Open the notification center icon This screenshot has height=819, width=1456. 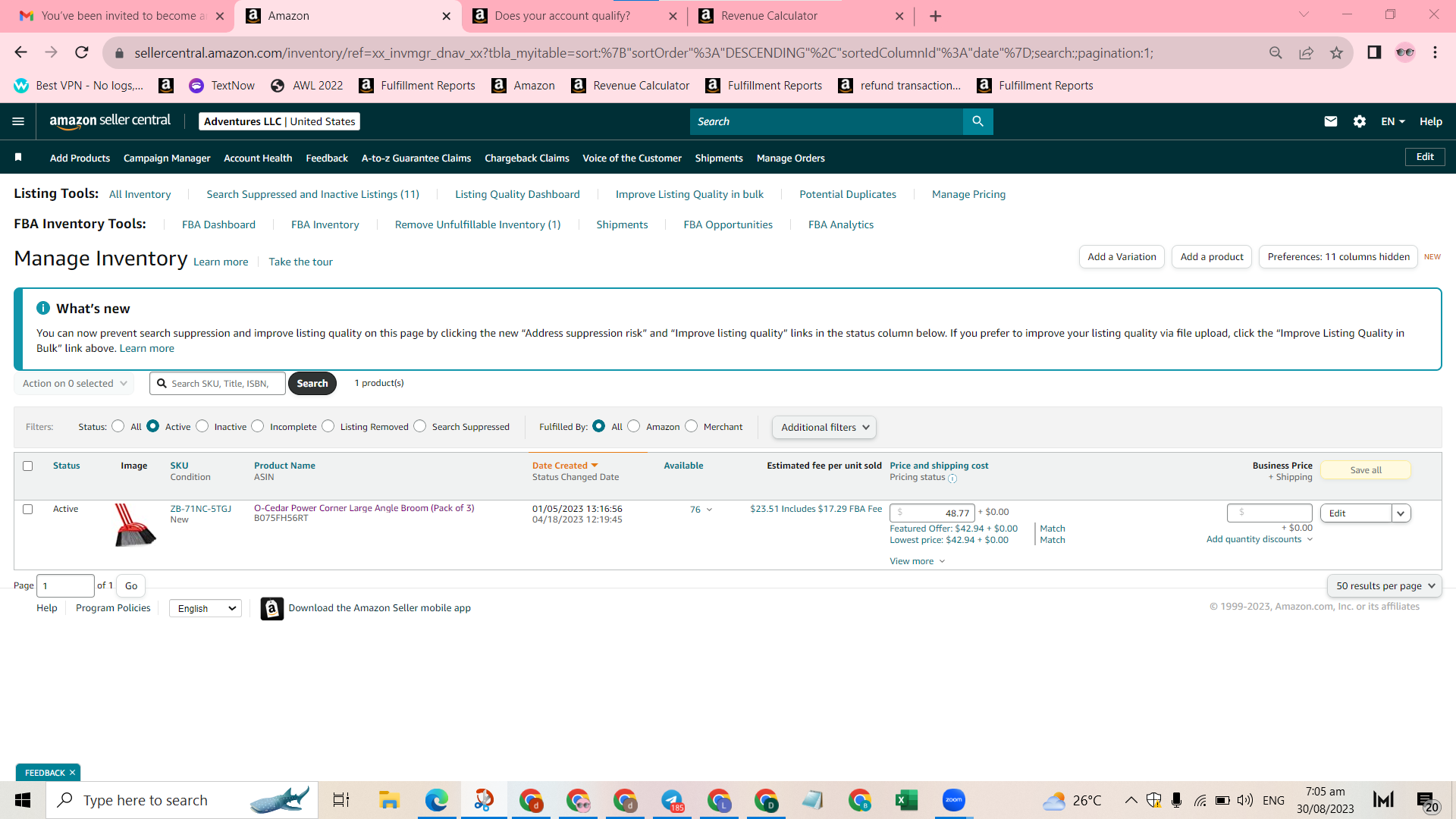point(1426,802)
